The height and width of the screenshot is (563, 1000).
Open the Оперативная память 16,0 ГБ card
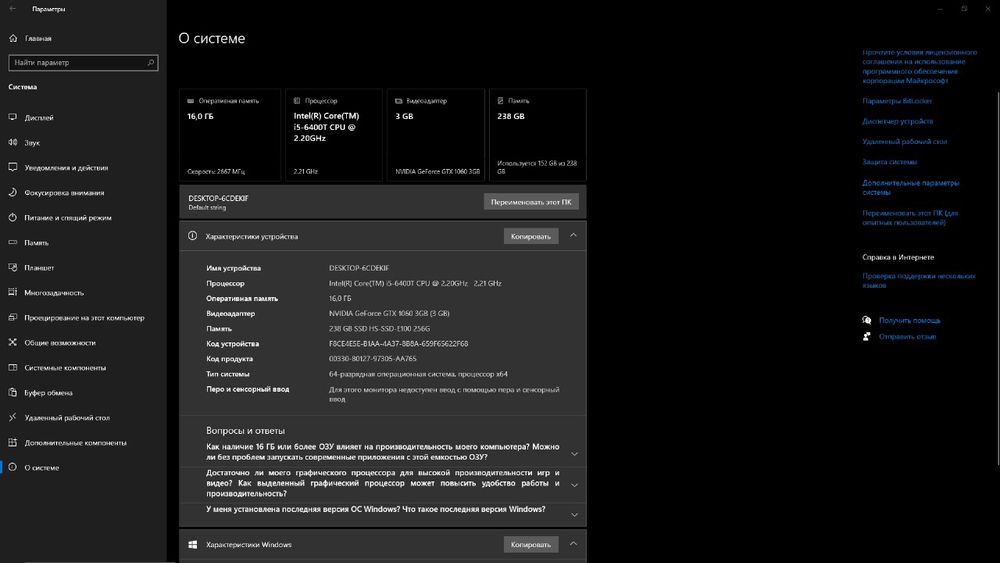pyautogui.click(x=230, y=135)
